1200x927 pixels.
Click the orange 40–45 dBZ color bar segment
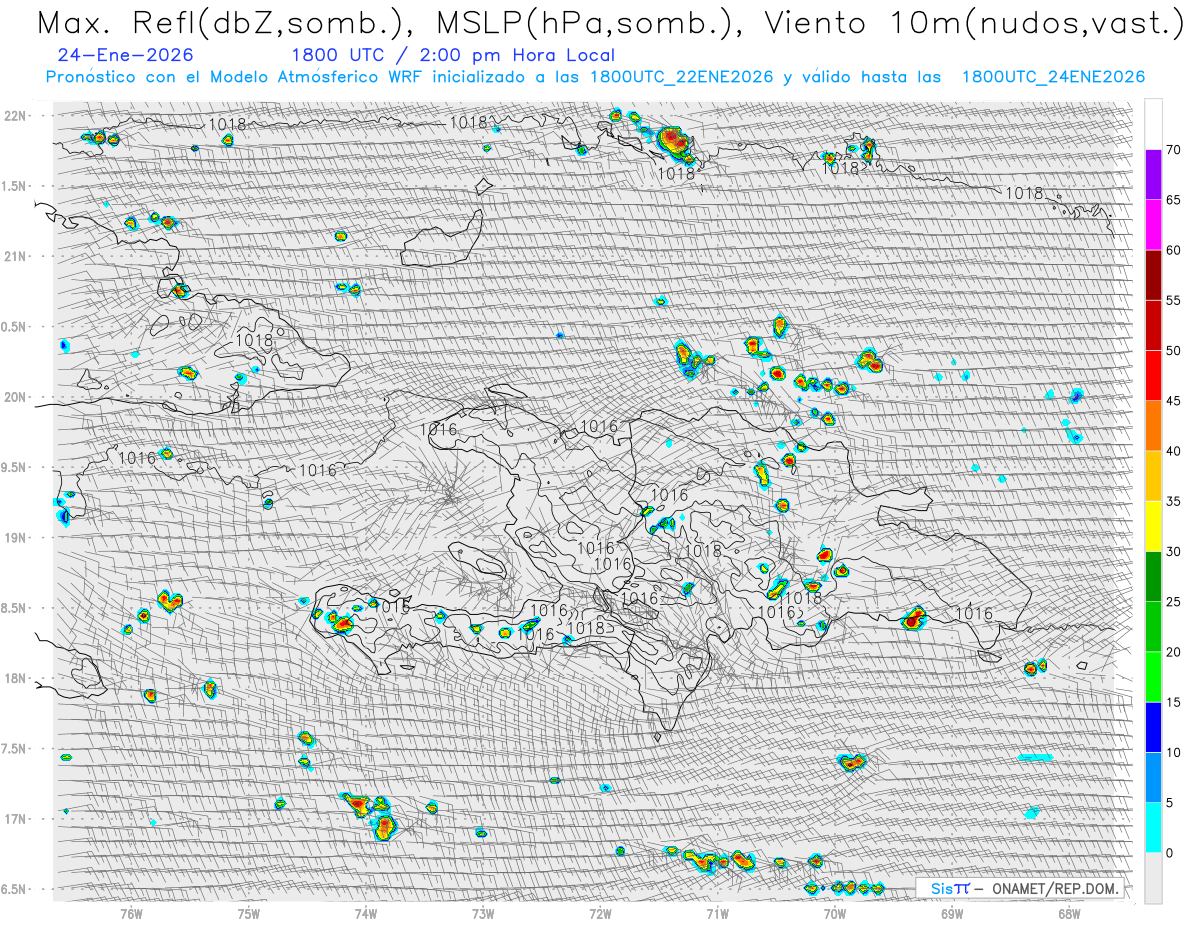pos(1153,426)
